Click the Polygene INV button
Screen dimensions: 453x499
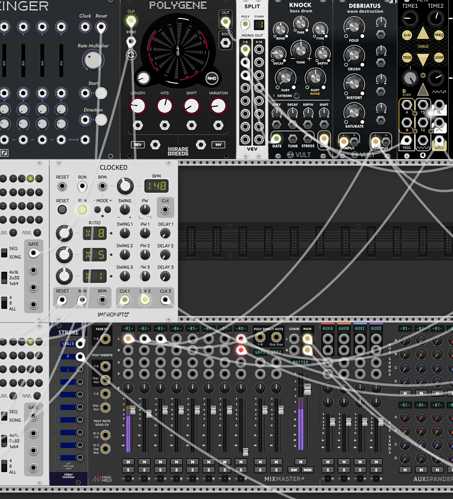pyautogui.click(x=218, y=145)
